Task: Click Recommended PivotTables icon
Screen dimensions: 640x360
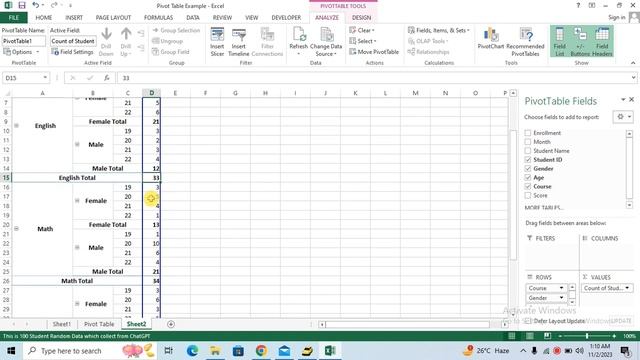Action: 525,42
